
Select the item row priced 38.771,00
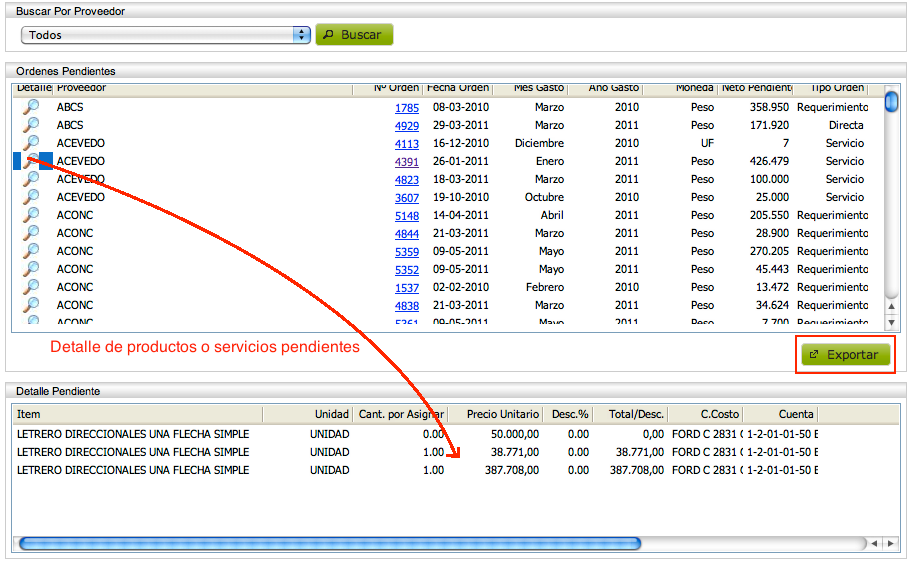click(x=416, y=452)
